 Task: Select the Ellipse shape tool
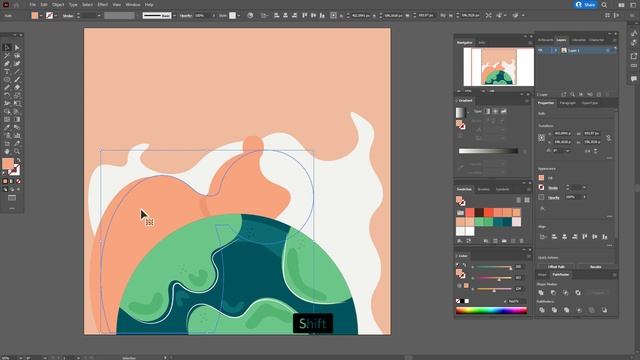point(7,80)
